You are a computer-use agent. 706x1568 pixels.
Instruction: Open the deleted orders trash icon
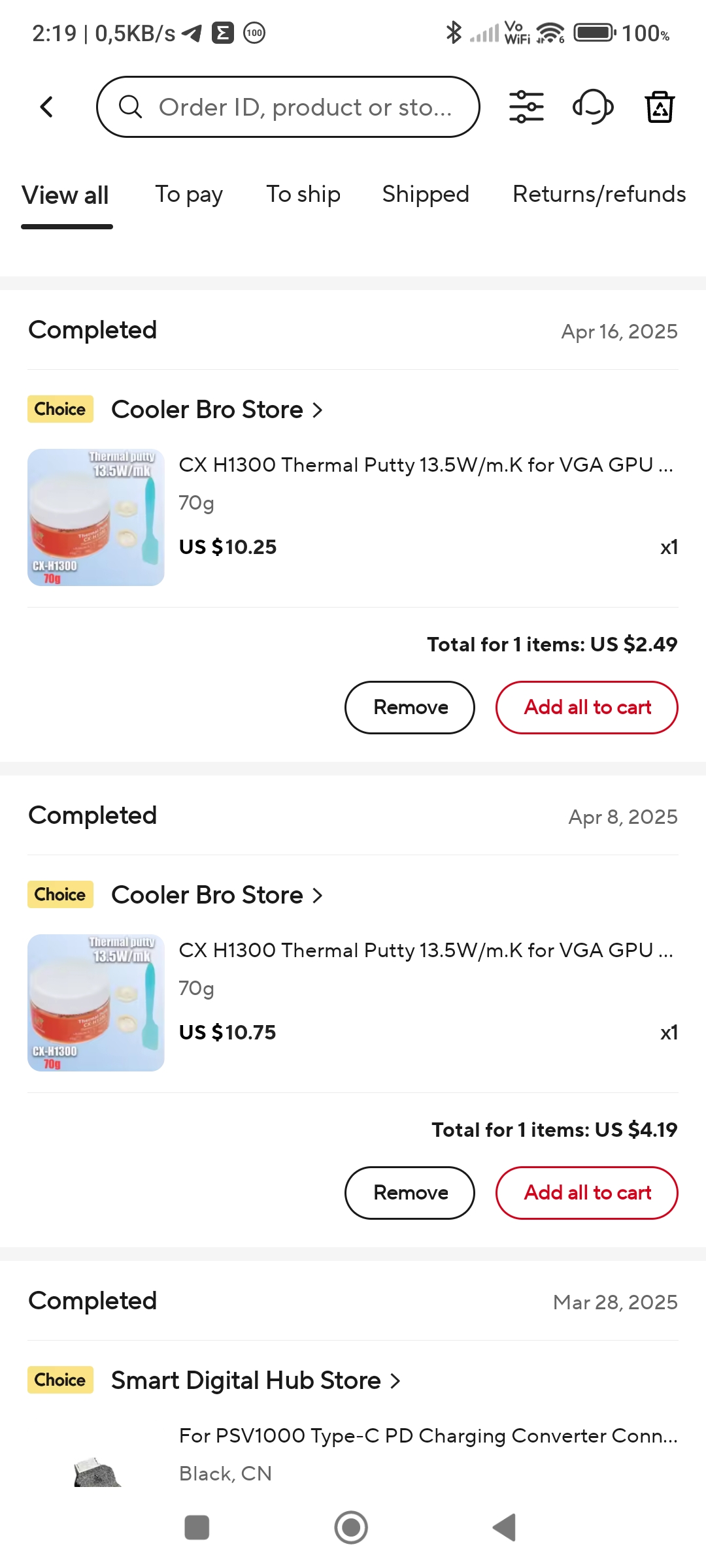pyautogui.click(x=660, y=106)
